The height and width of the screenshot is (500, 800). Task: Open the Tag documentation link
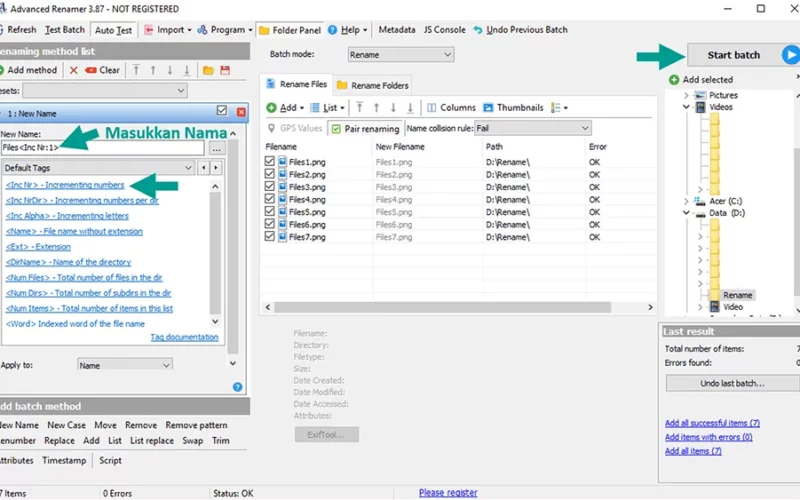point(184,337)
